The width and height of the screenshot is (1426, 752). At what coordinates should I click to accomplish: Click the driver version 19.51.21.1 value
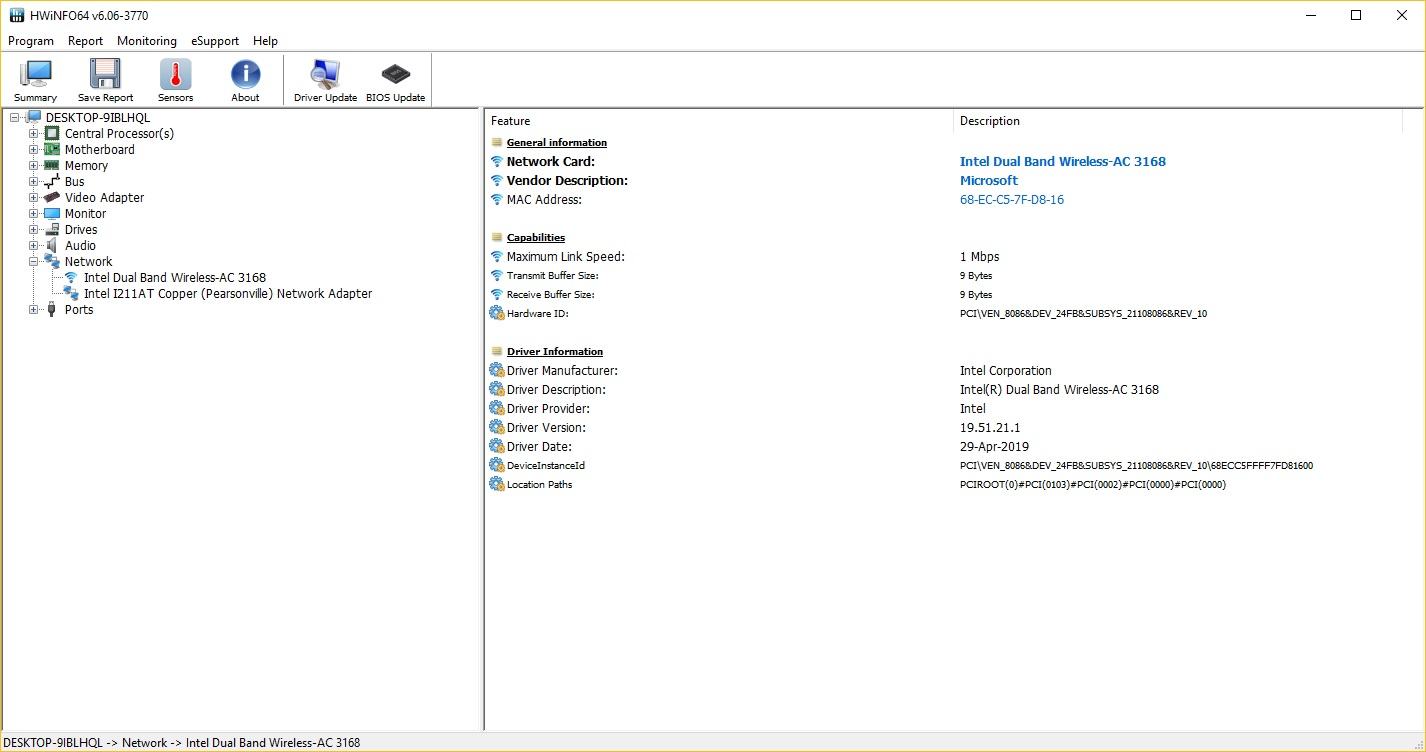coord(990,427)
